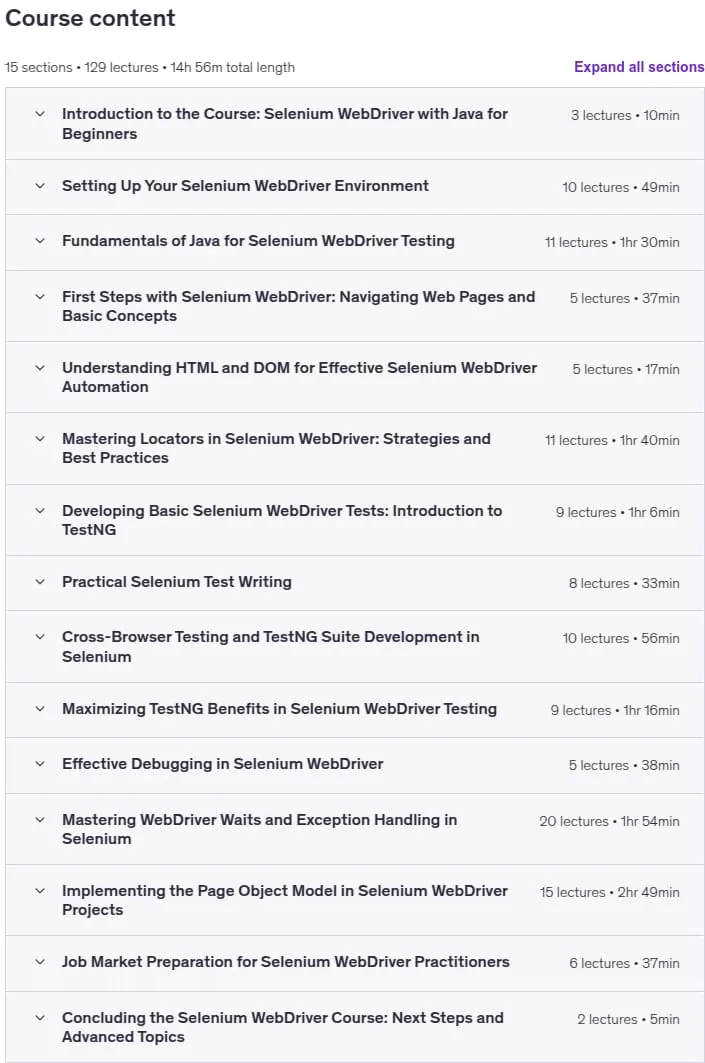This screenshot has height=1063, width=705.
Task: Open the Developing Basic Selenium WebDriver Tests title
Action: (282, 520)
